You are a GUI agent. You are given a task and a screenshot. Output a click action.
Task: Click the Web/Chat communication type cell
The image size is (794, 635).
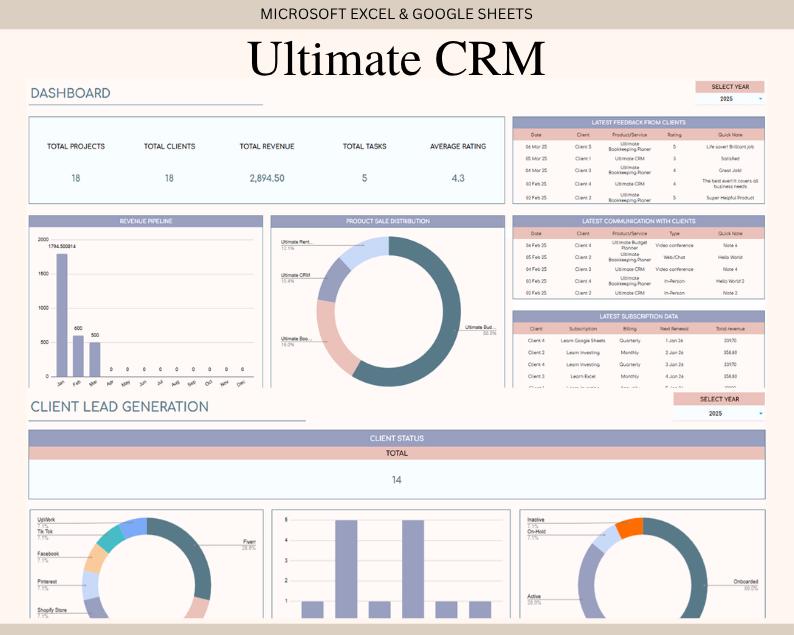click(674, 257)
